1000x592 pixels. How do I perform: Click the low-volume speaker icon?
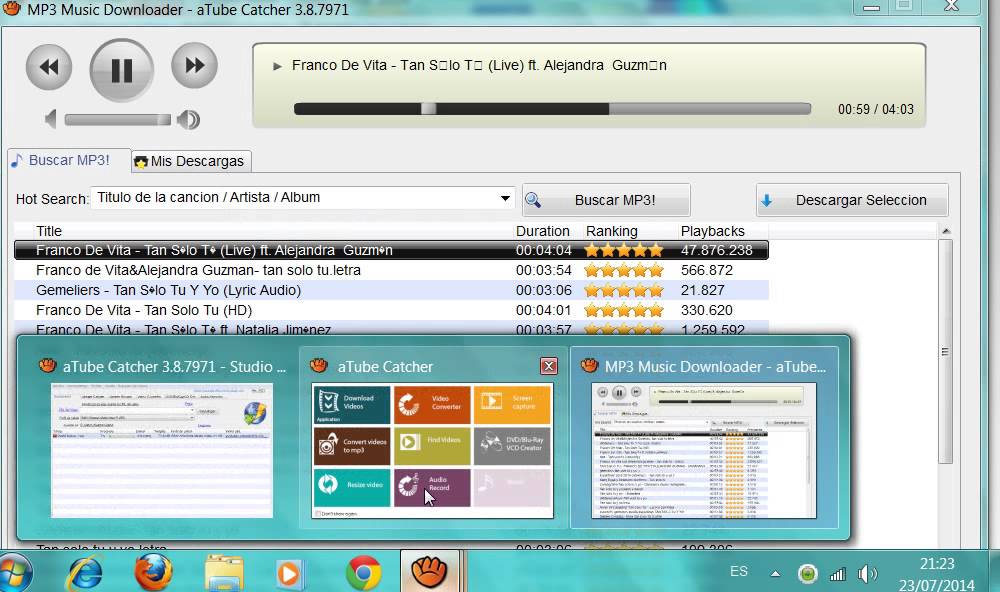pos(51,119)
